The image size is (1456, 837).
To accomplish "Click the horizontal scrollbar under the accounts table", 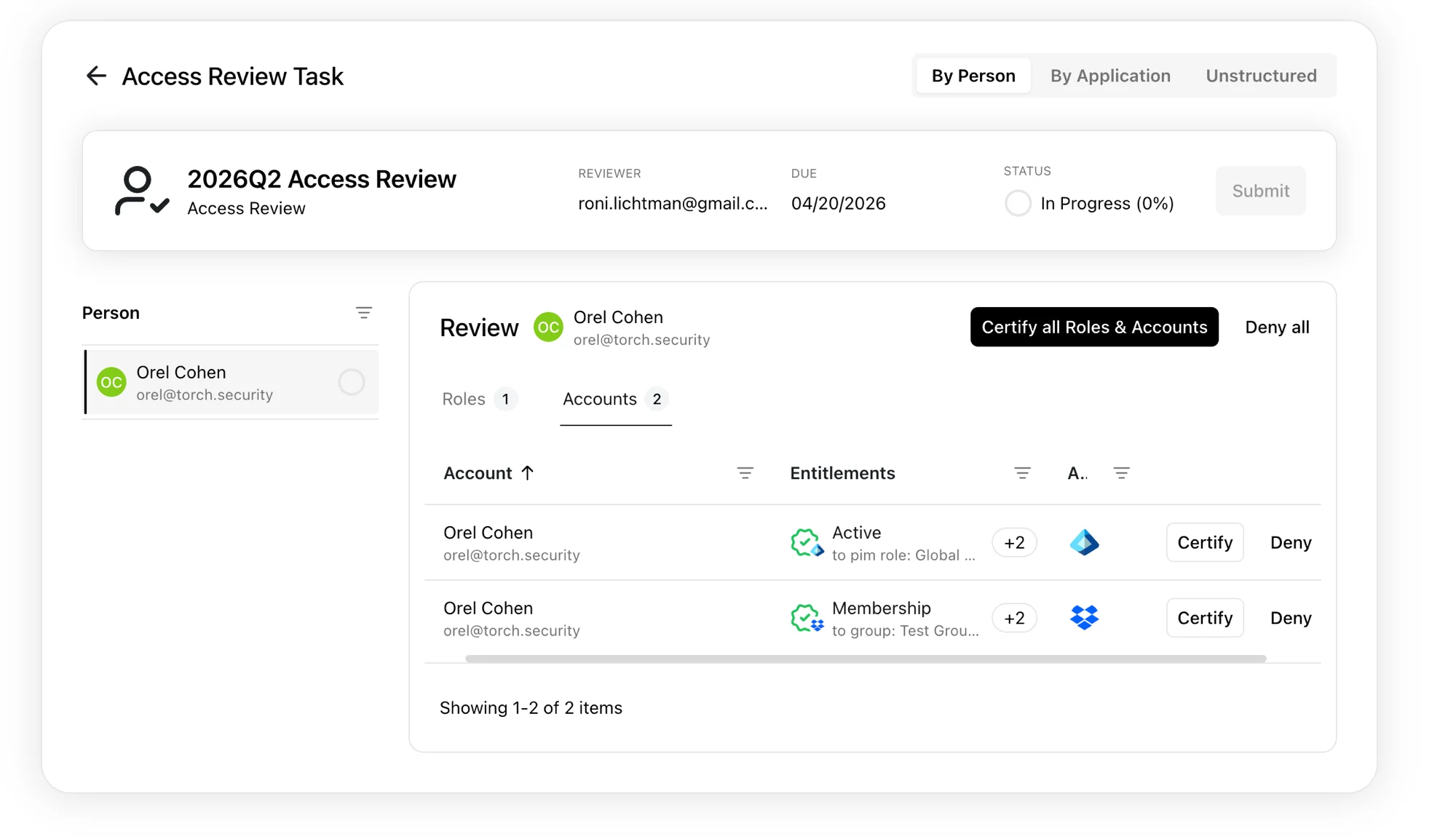I will [x=866, y=659].
